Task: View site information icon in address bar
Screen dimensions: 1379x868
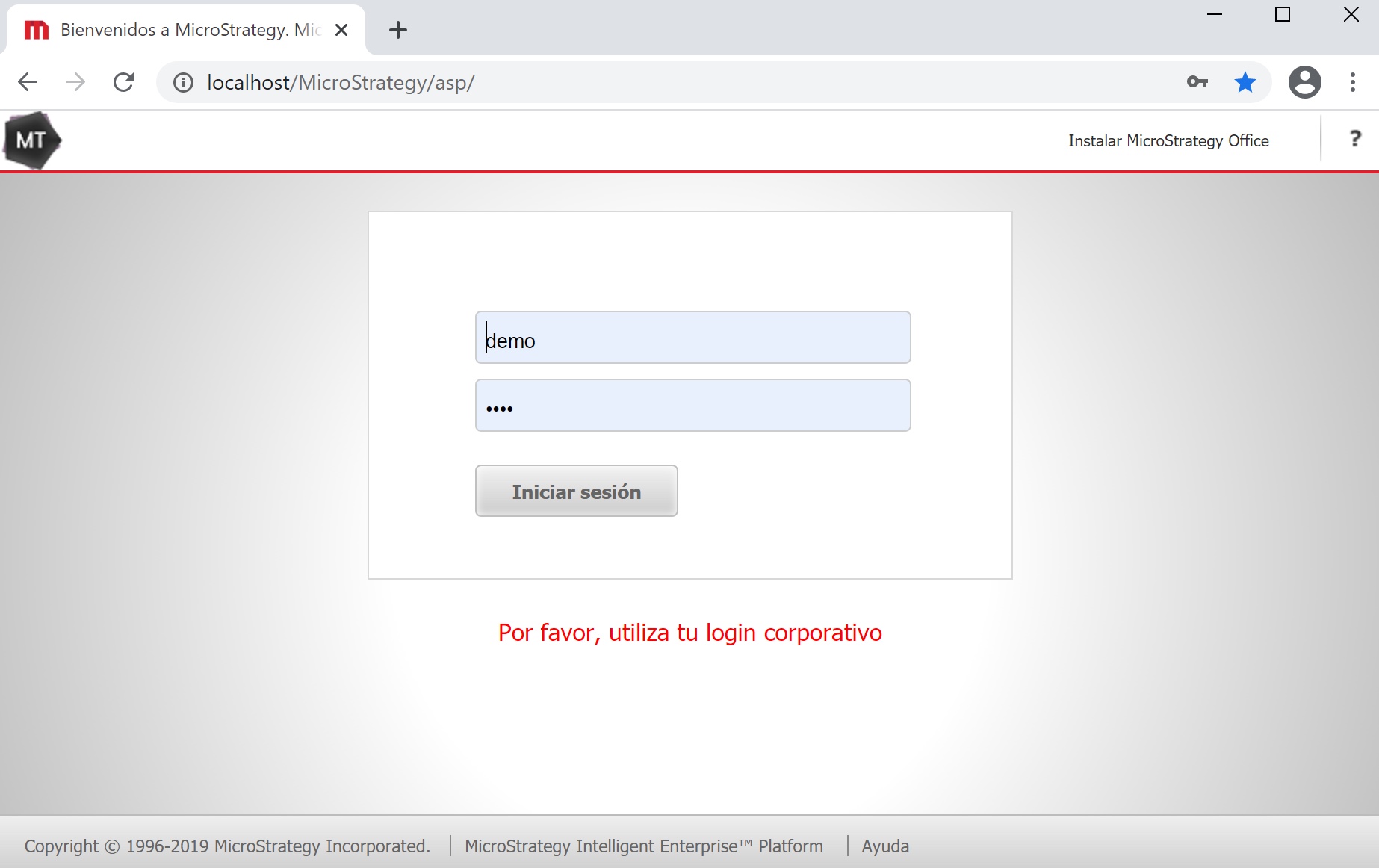Action: (x=183, y=82)
